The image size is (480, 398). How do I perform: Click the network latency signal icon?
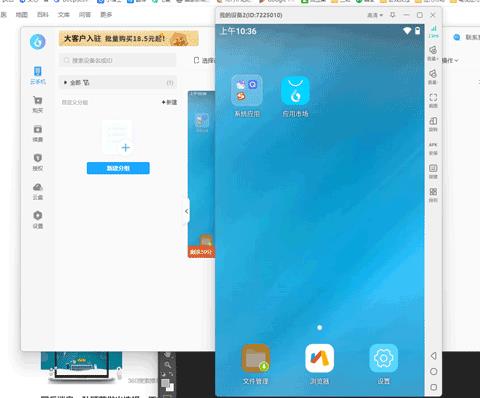pyautogui.click(x=433, y=31)
